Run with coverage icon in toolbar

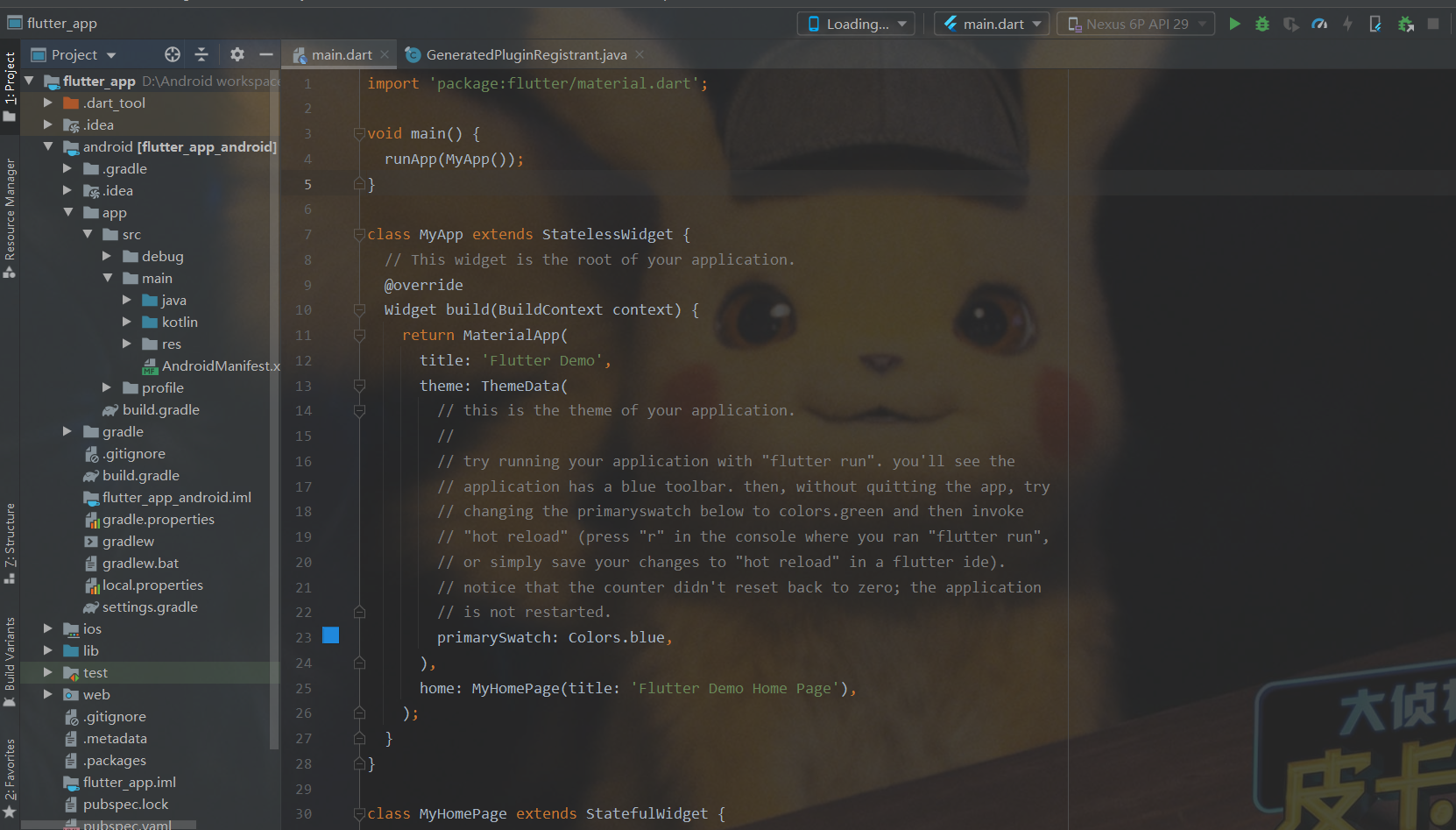tap(1291, 24)
